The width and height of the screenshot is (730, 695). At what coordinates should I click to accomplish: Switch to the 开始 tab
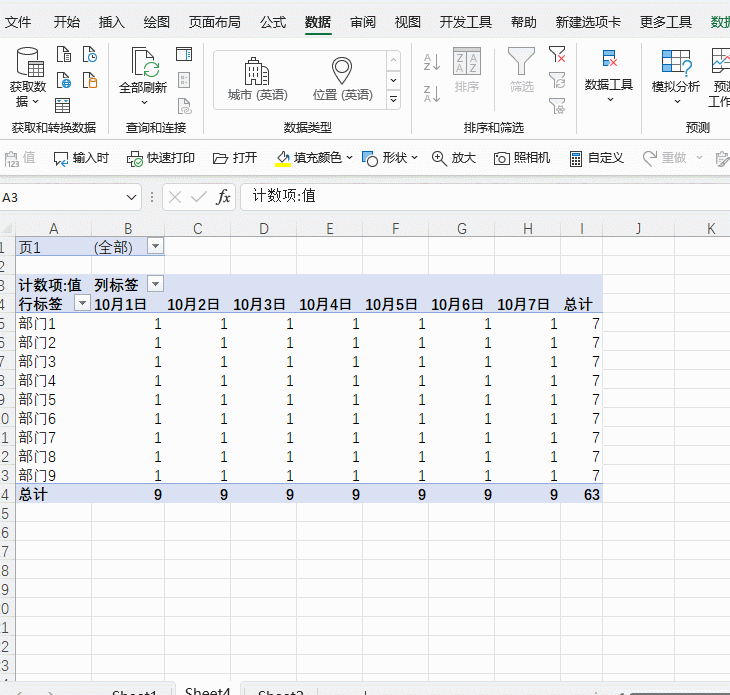click(67, 22)
